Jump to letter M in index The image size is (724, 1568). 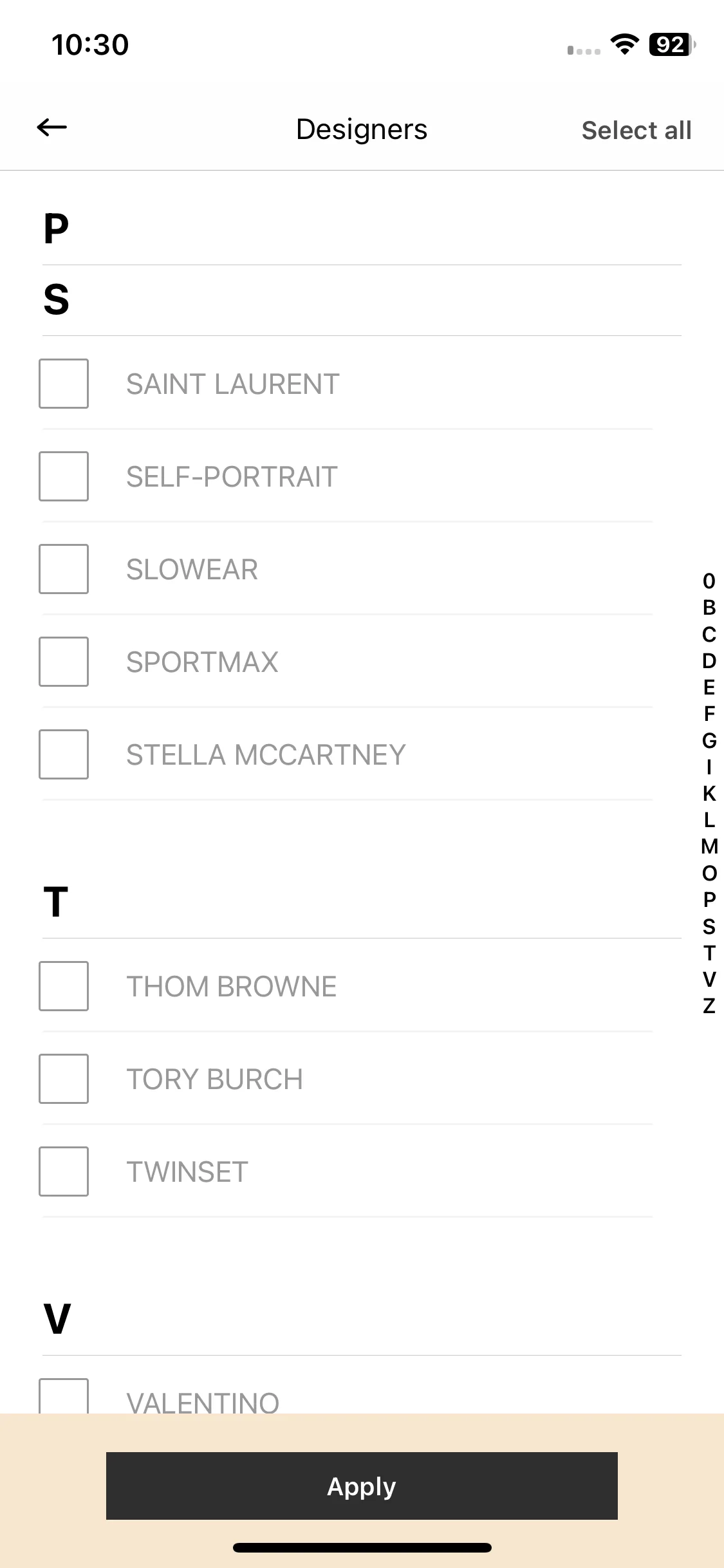[x=709, y=846]
